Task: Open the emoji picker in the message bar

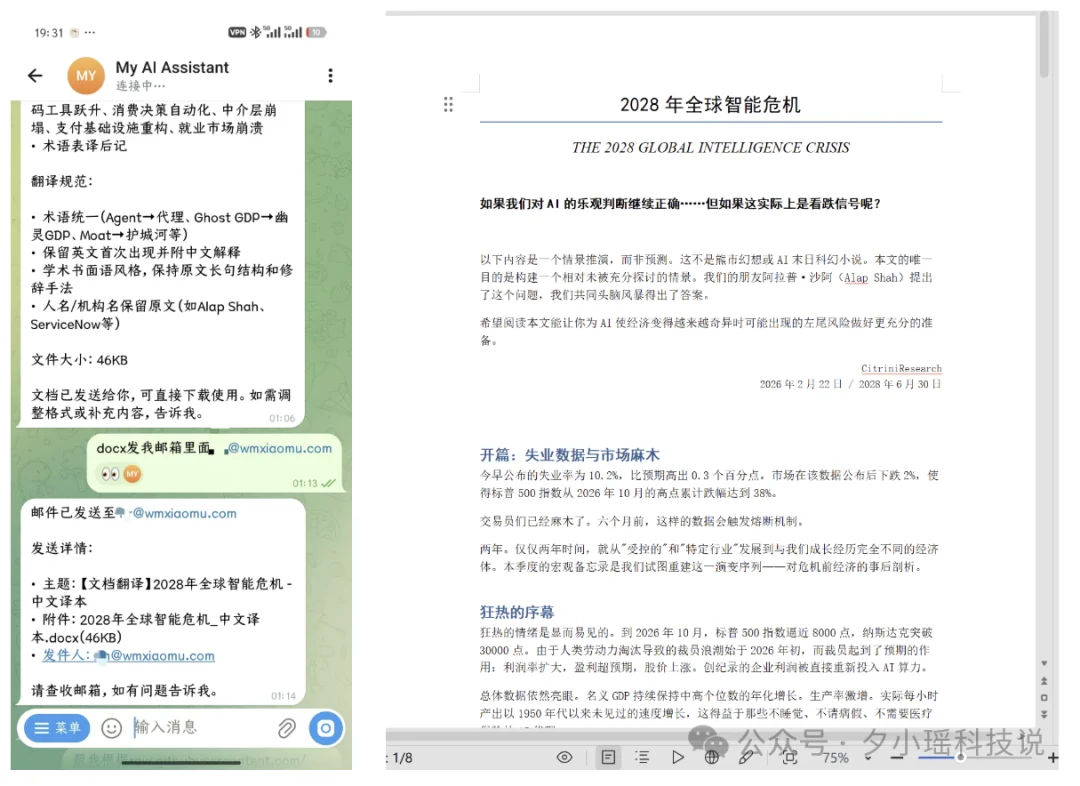Action: click(x=112, y=728)
